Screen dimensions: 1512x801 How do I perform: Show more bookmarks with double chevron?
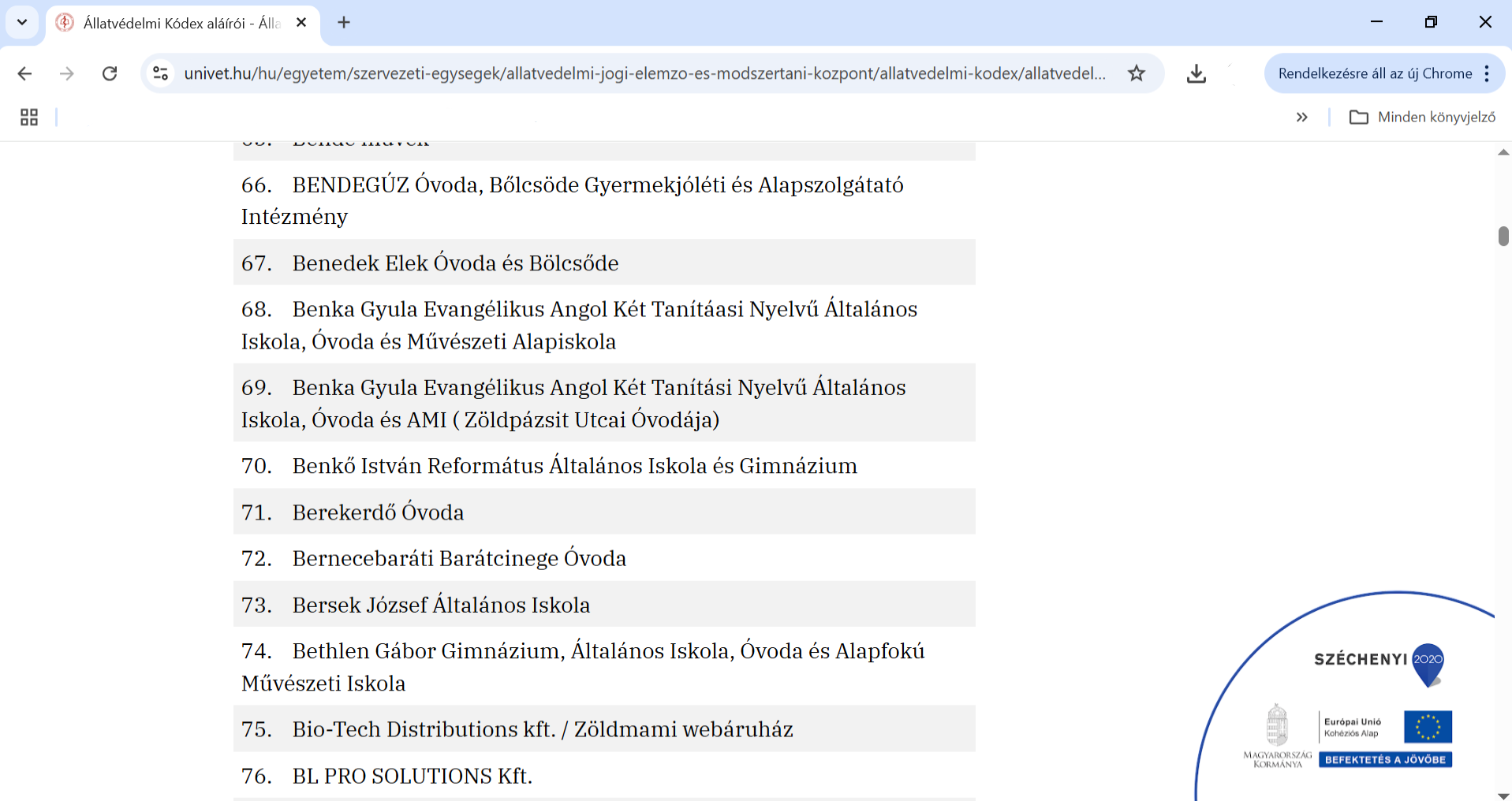point(1301,117)
